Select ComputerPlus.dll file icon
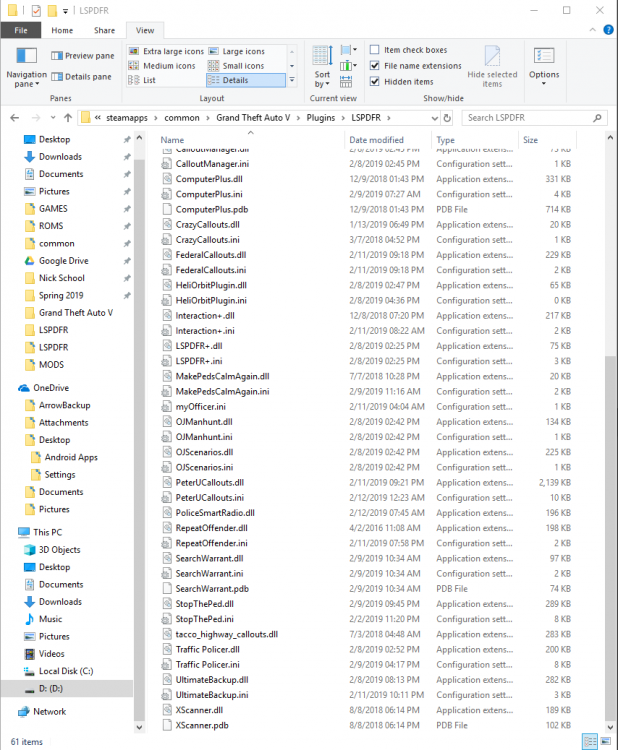 point(166,179)
